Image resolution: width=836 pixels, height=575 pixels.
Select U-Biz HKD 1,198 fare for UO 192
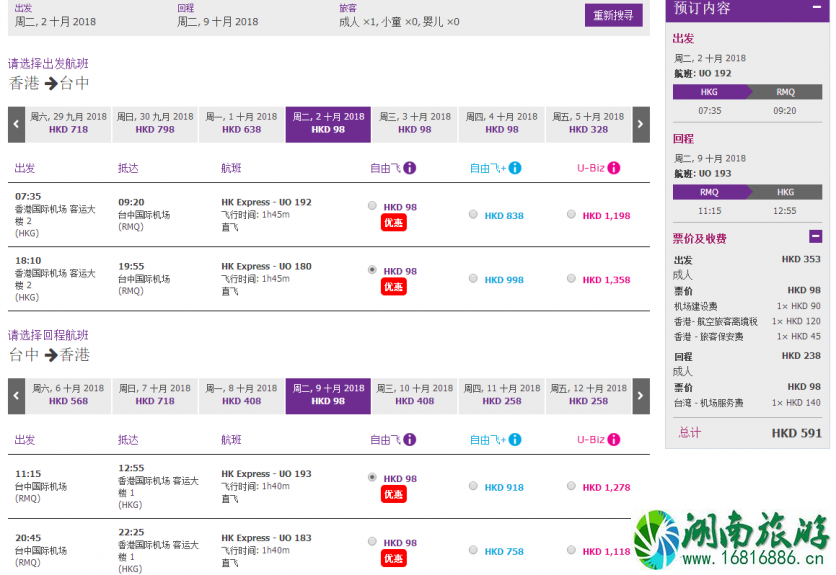[x=571, y=214]
